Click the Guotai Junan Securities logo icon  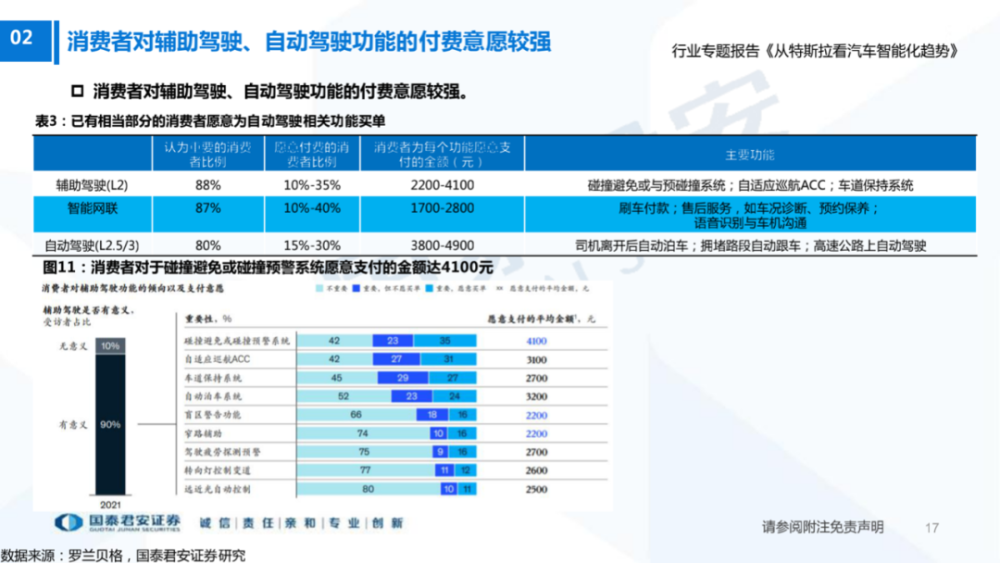[x=68, y=523]
